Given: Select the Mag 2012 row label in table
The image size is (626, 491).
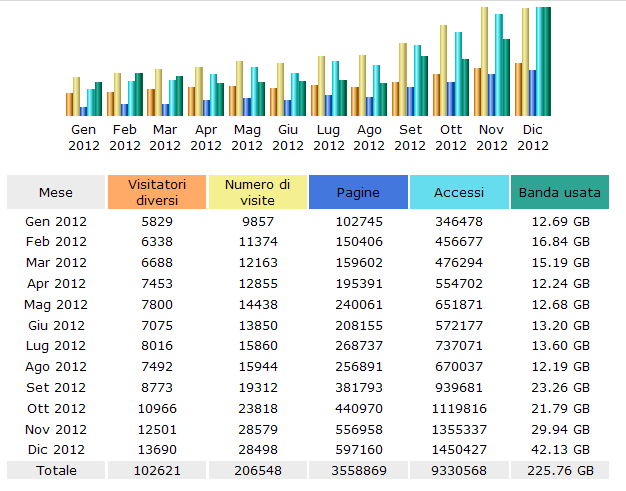Looking at the screenshot, I should click(x=56, y=305).
